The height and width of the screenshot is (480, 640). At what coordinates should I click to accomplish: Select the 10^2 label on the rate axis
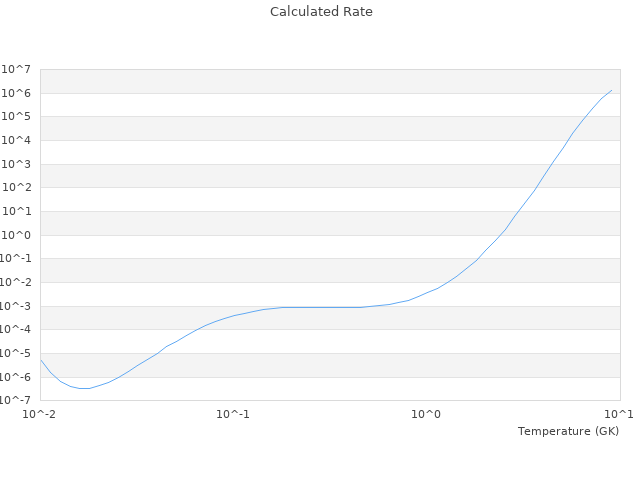(17, 188)
